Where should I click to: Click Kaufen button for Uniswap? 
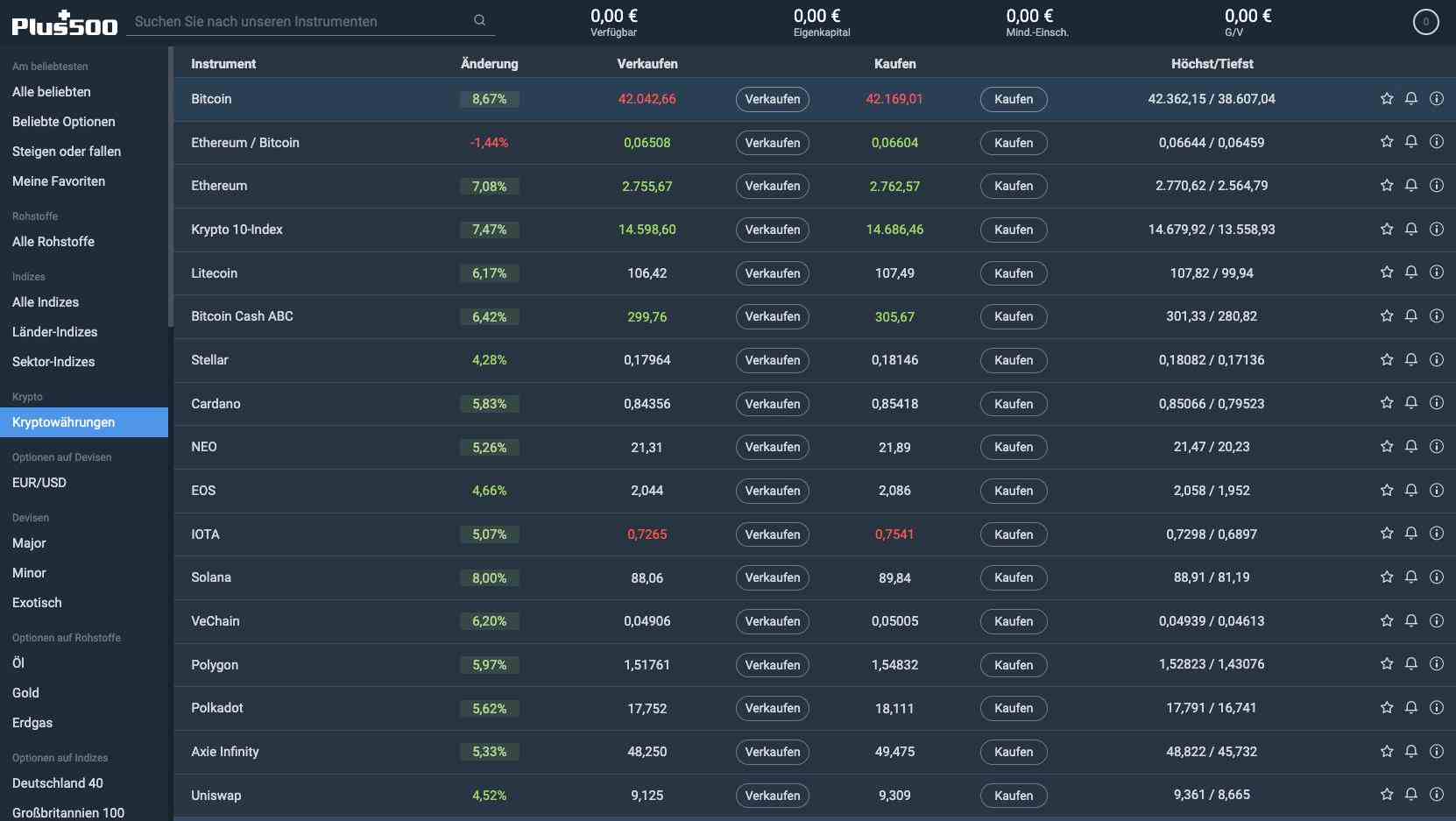(1014, 796)
